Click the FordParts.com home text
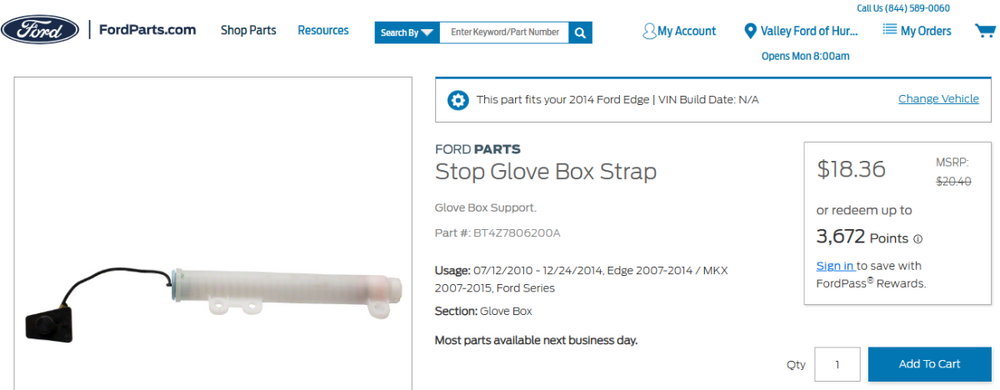Image resolution: width=1000 pixels, height=390 pixels. click(x=147, y=30)
